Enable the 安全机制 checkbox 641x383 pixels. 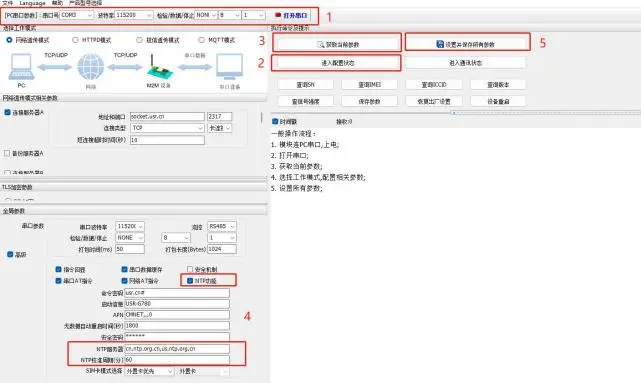point(190,269)
